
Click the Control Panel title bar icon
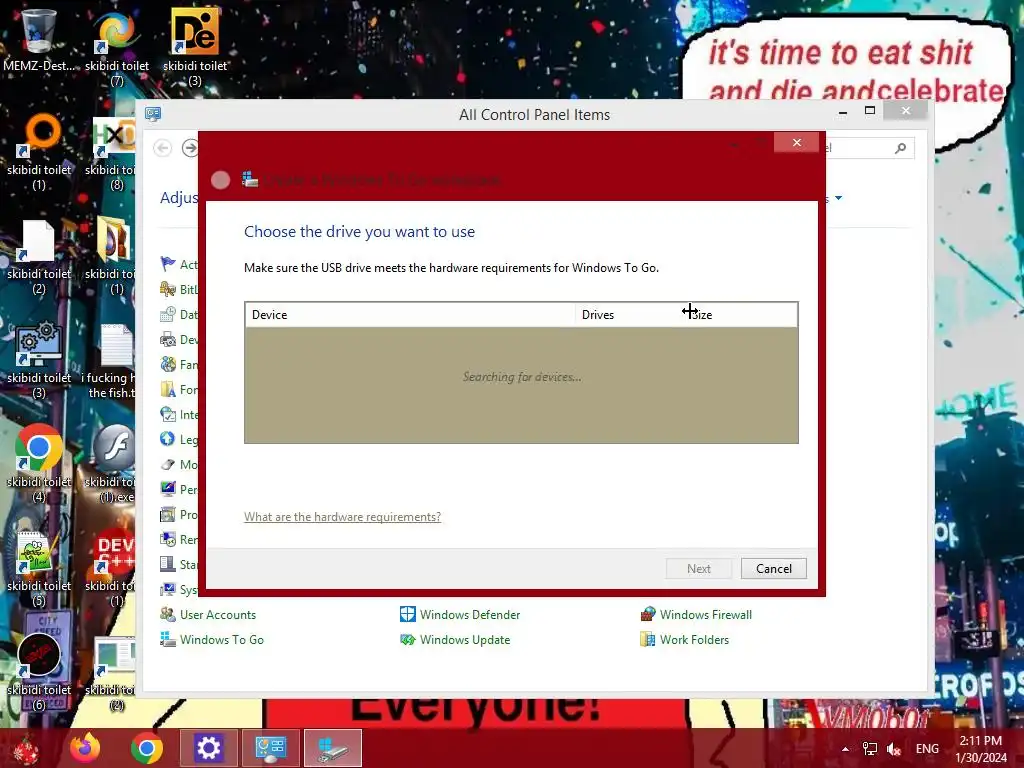point(153,114)
